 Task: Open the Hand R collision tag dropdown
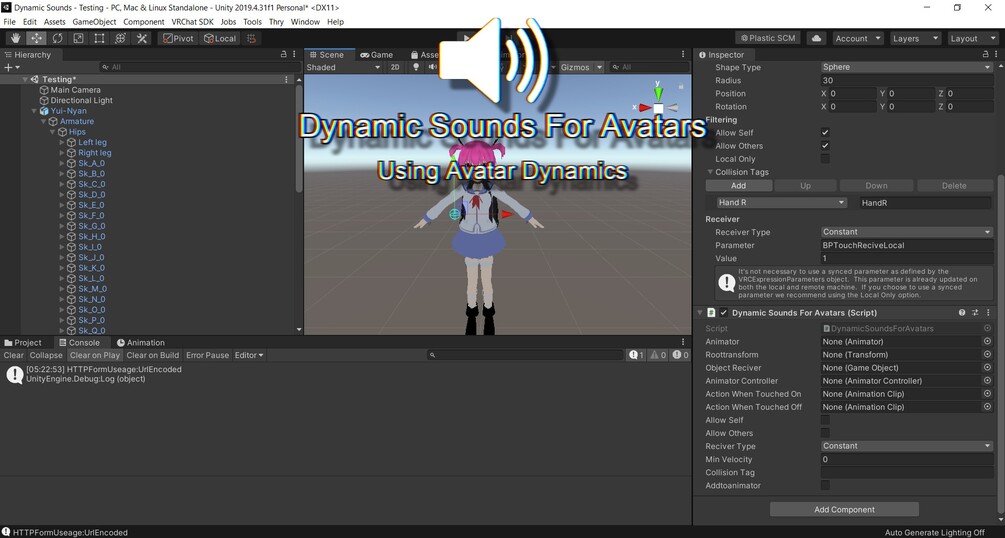coord(781,203)
